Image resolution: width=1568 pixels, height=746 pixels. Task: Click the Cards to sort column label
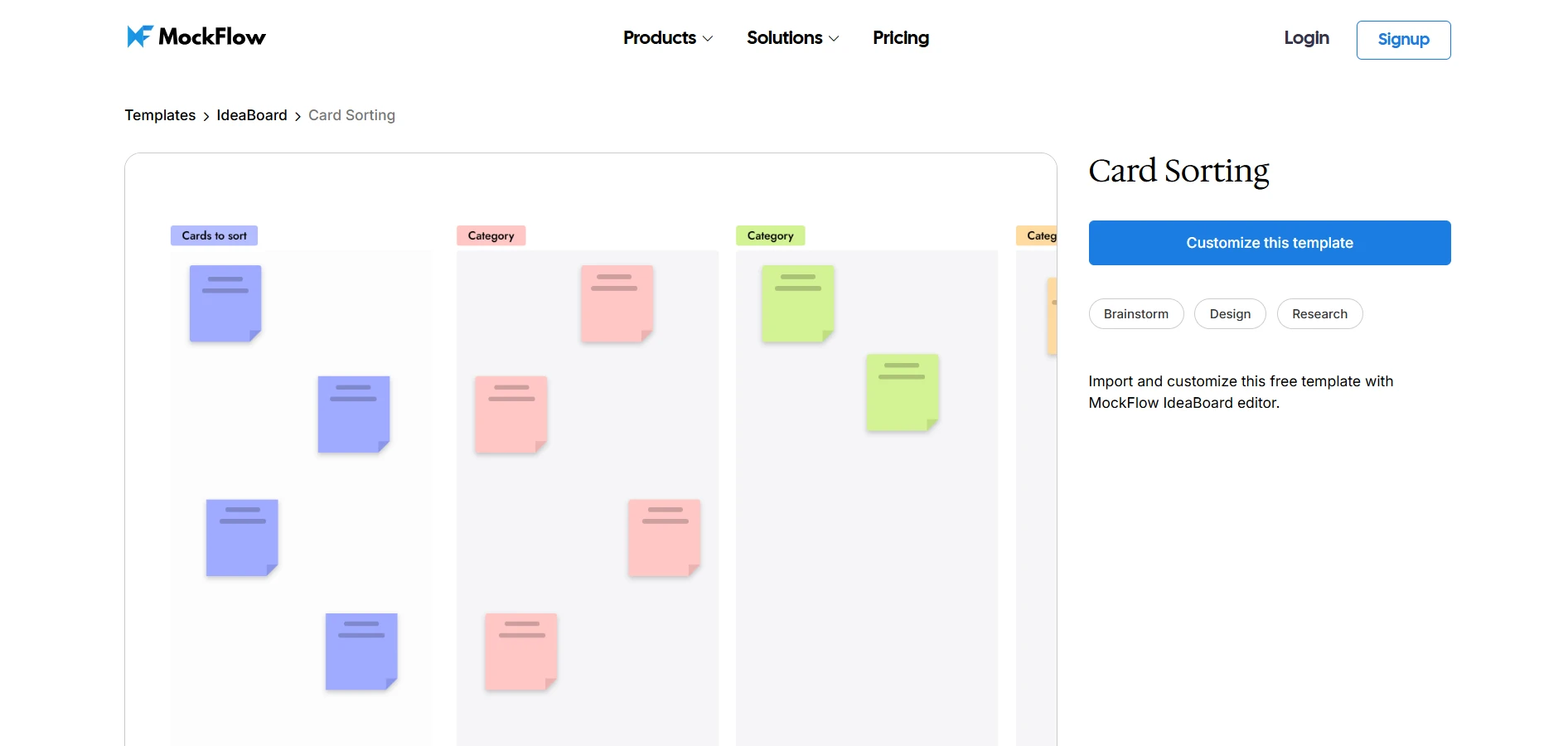(x=214, y=235)
